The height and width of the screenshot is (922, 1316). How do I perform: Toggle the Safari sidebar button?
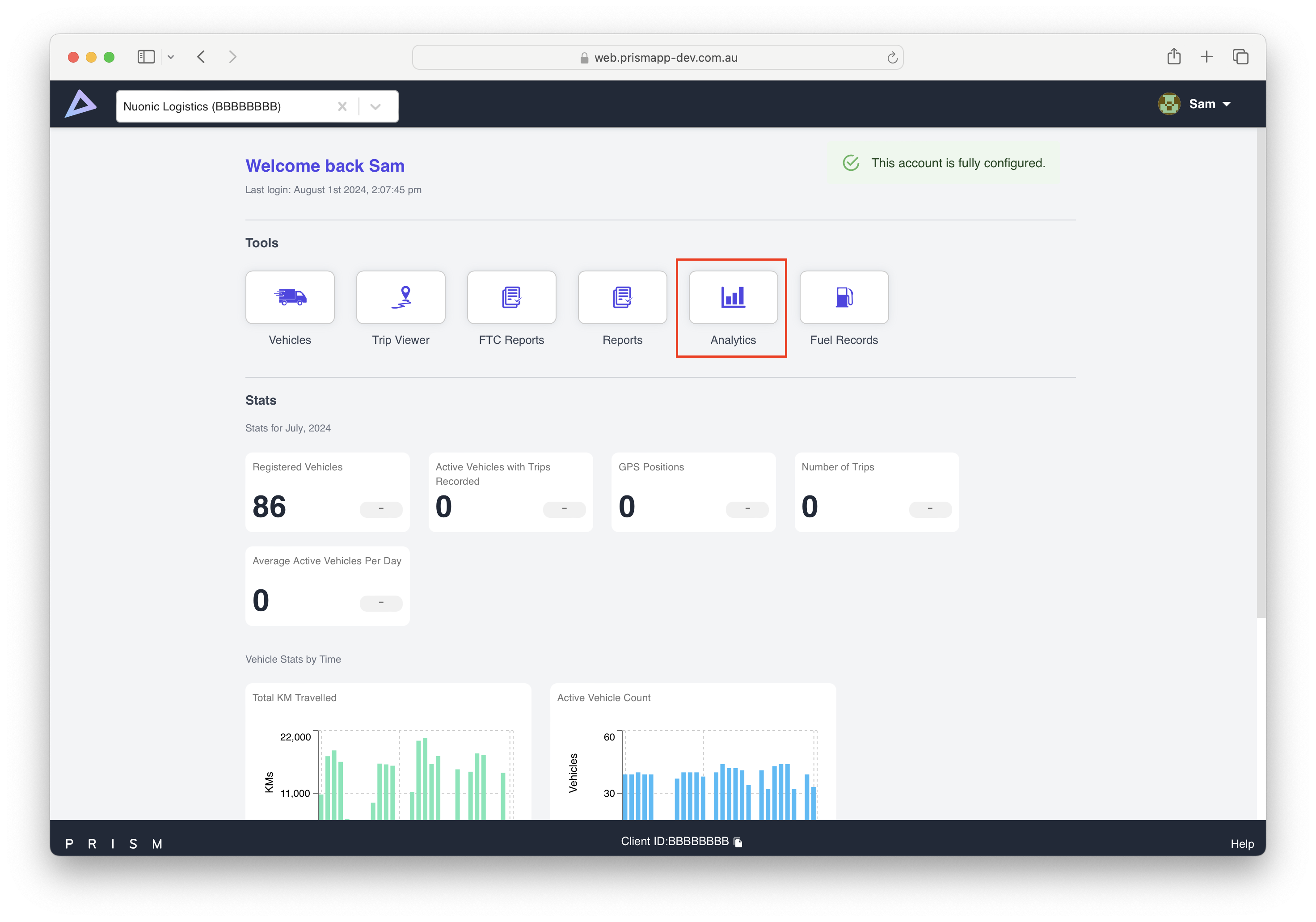tap(146, 57)
